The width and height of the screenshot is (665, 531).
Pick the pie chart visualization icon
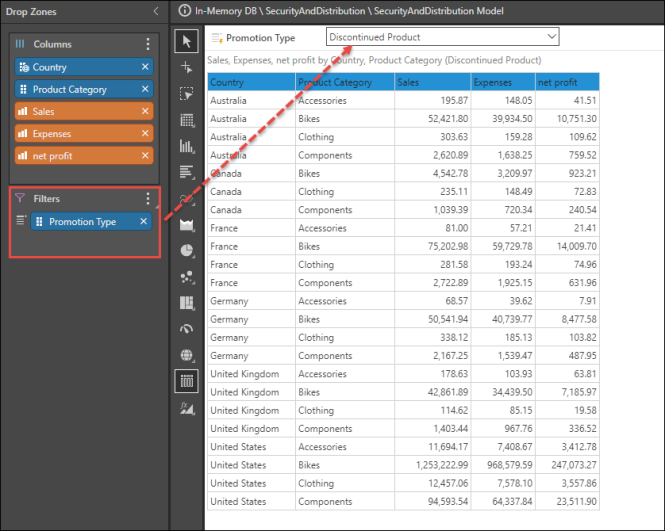(x=187, y=250)
